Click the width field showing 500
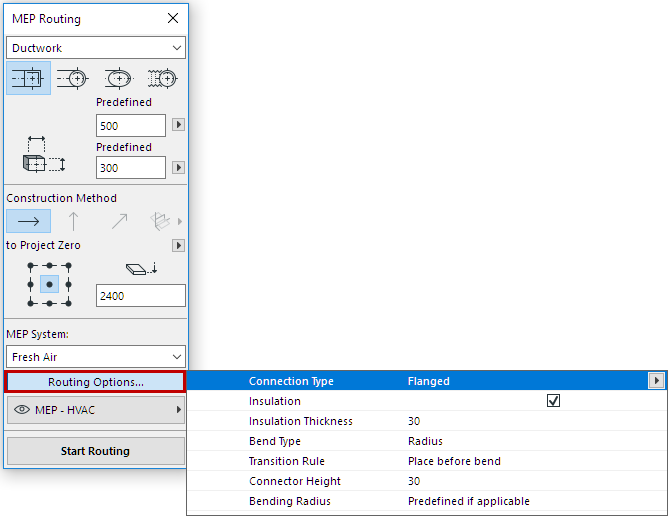Viewport: 671px width, 518px height. coord(131,125)
